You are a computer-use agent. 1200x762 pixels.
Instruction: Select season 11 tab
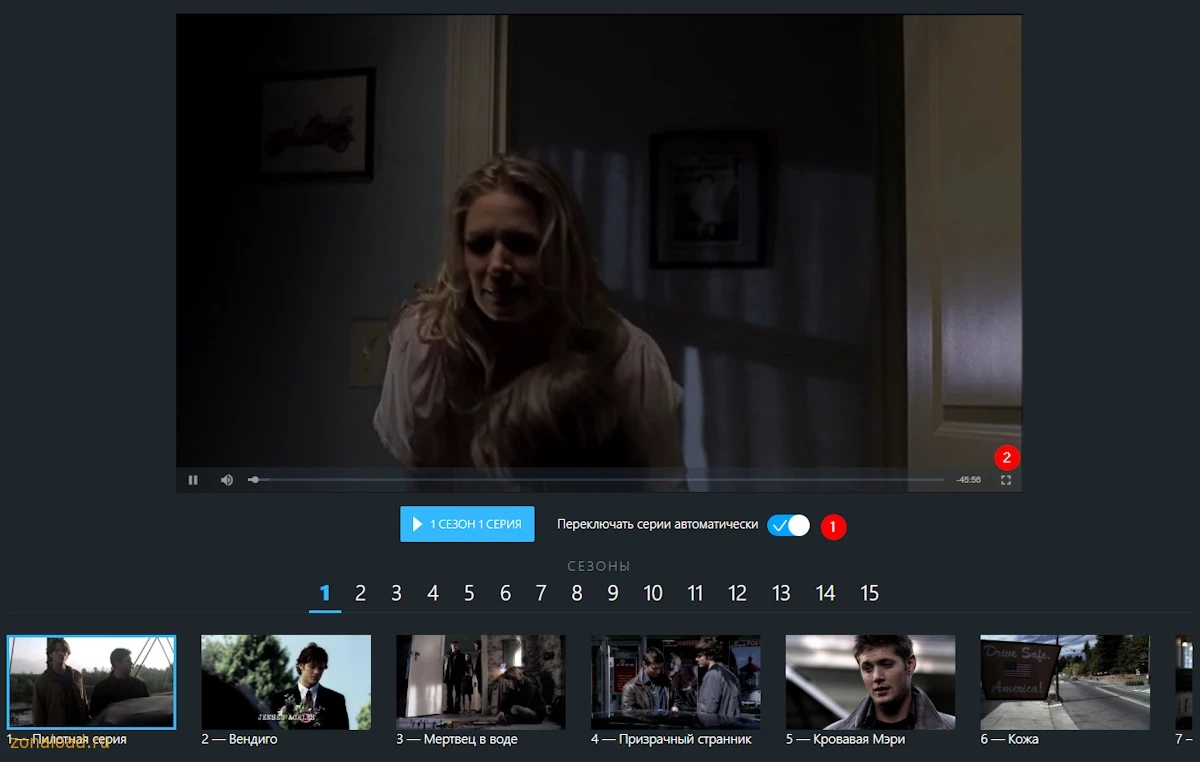tap(695, 594)
